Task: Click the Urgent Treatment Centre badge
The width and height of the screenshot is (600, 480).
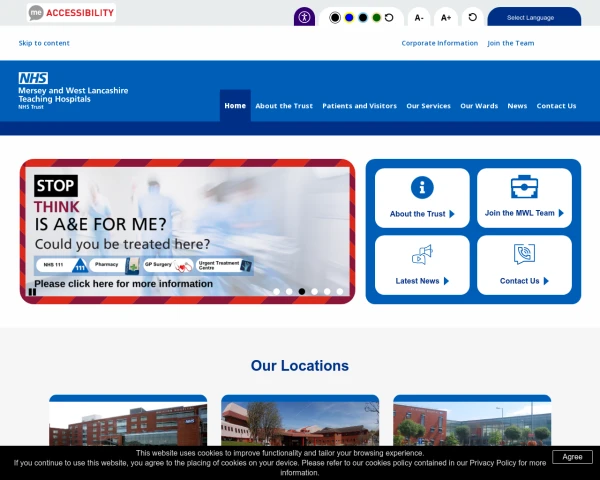Action: pos(224,265)
